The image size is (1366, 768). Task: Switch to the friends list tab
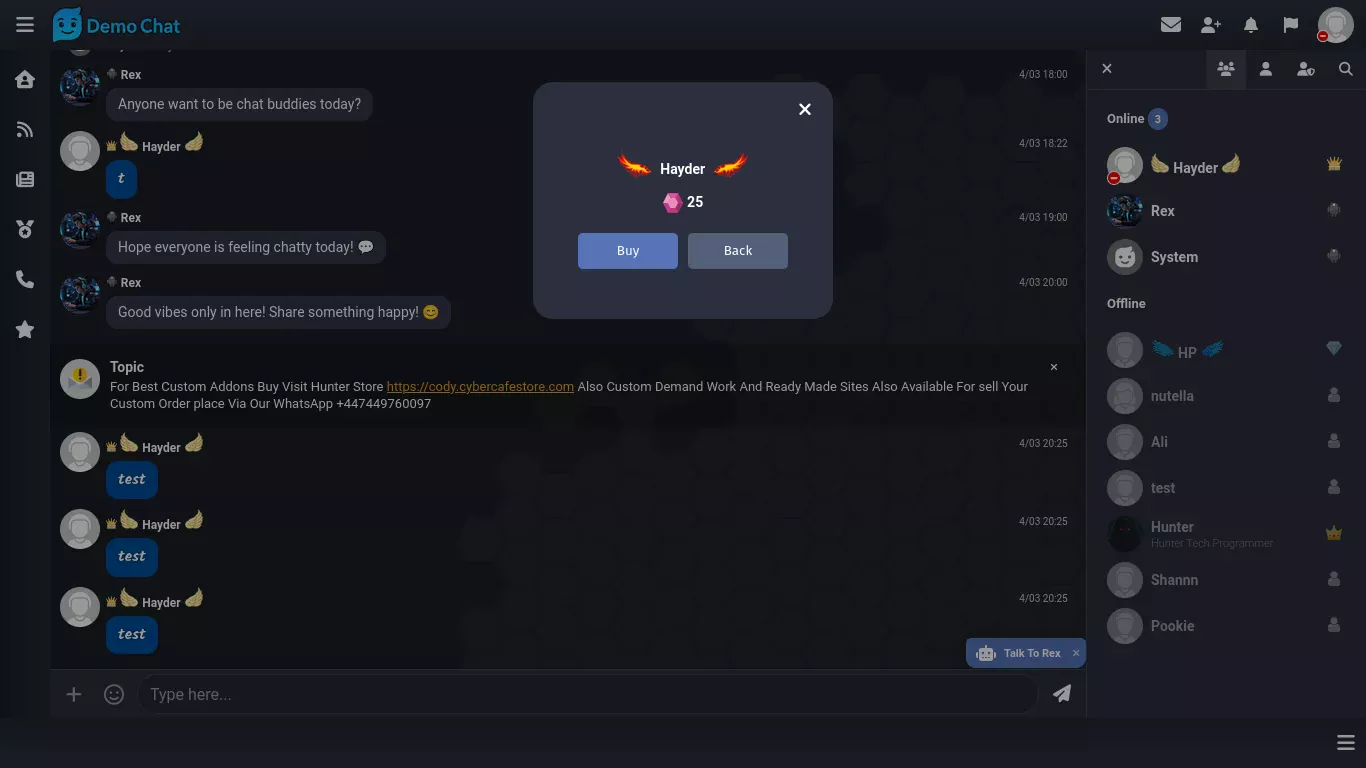1266,69
